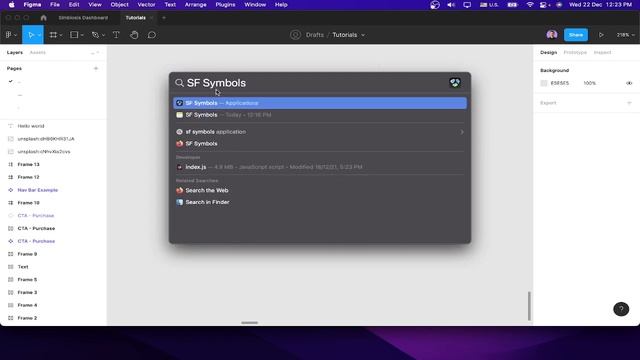Collapse the pages list chevron in Layers panel
This screenshot has height=360, width=640.
coord(98,53)
